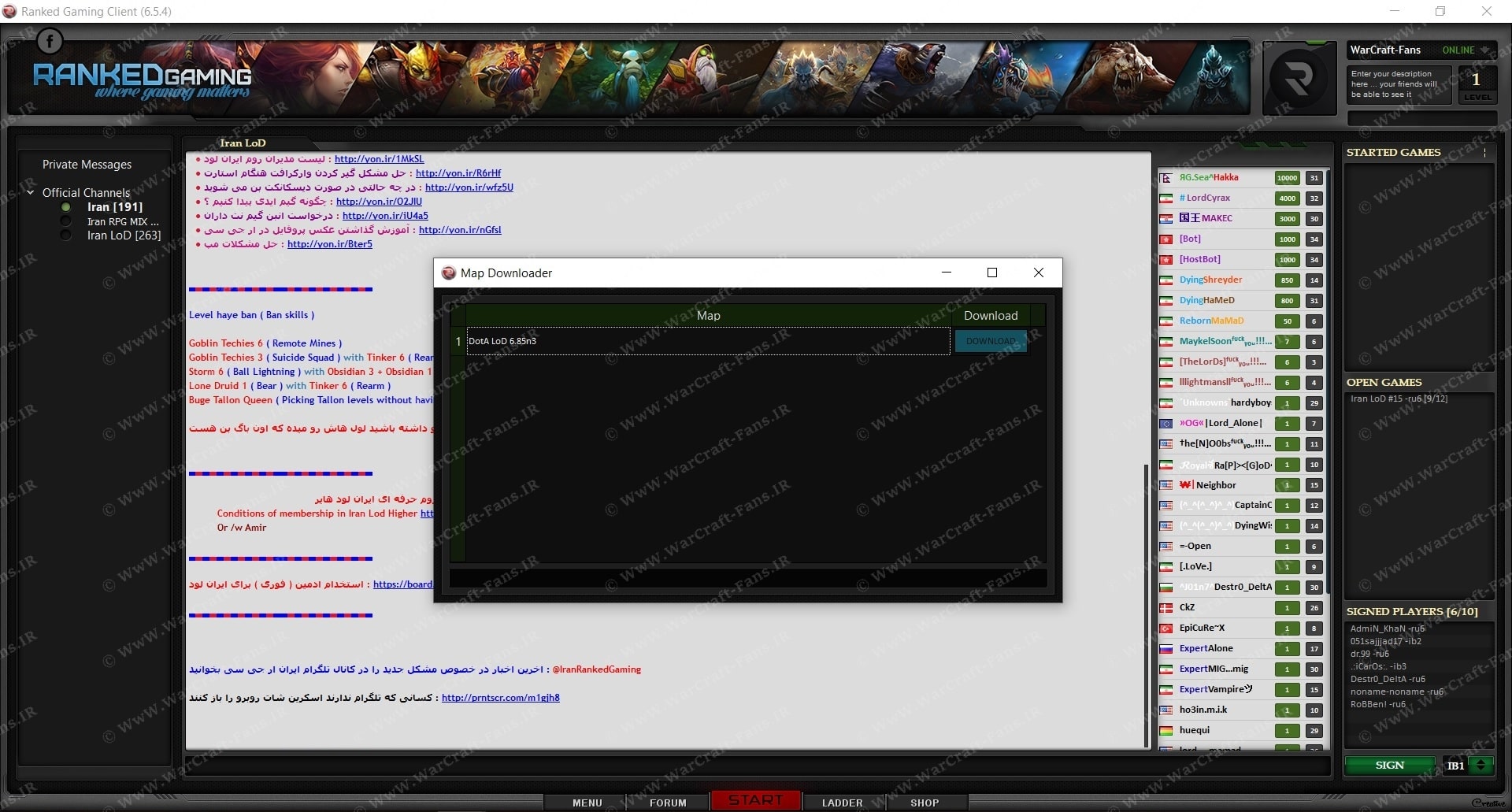The image size is (1512, 812).
Task: Click the green SIGN button
Action: pyautogui.click(x=1389, y=765)
